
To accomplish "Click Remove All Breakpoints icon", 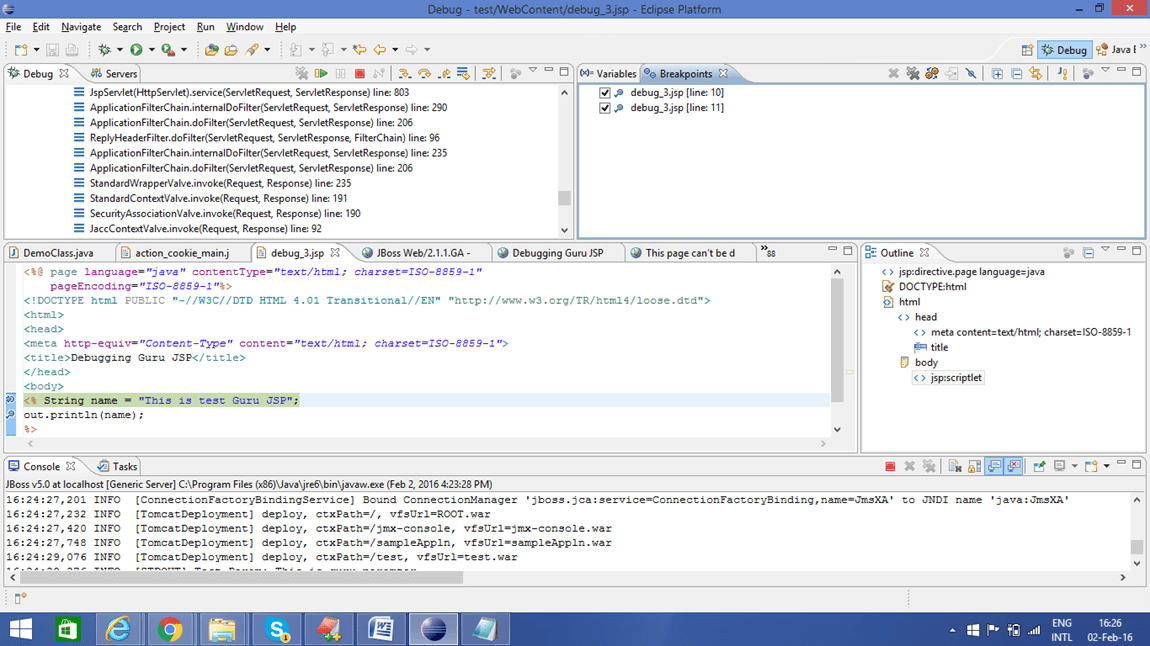I will 913,74.
